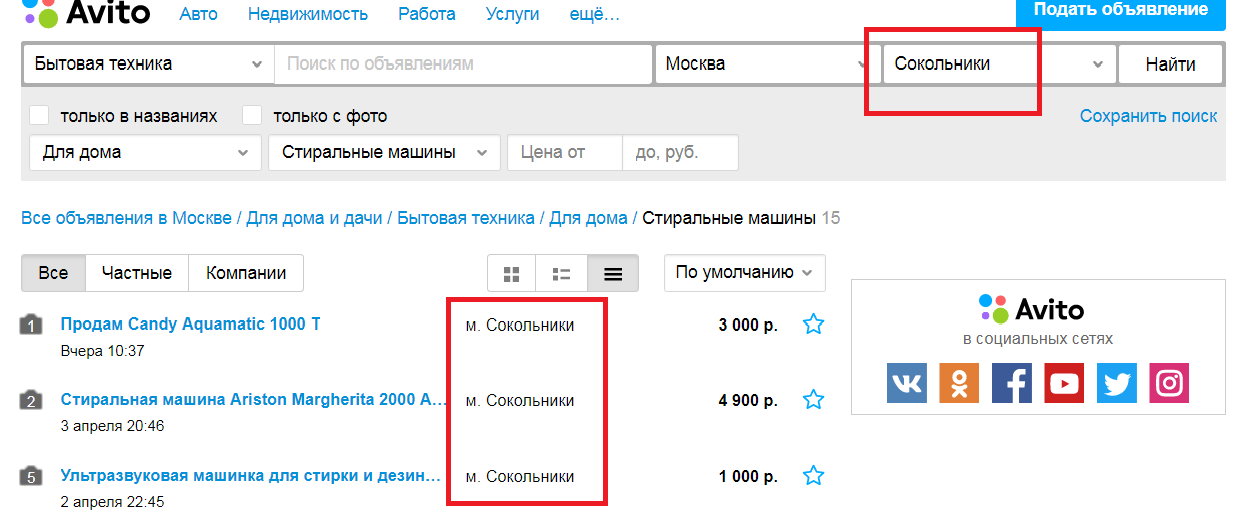Open Avito VK social page icon
This screenshot has height=518, width=1241.
[907, 383]
